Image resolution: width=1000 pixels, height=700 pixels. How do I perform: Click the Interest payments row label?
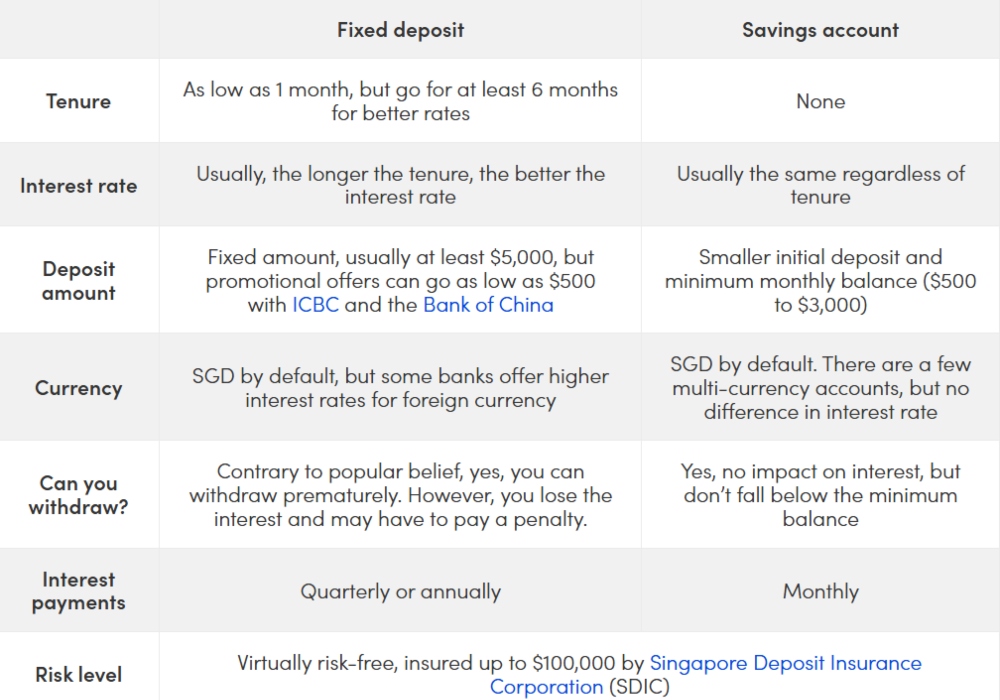pyautogui.click(x=78, y=591)
